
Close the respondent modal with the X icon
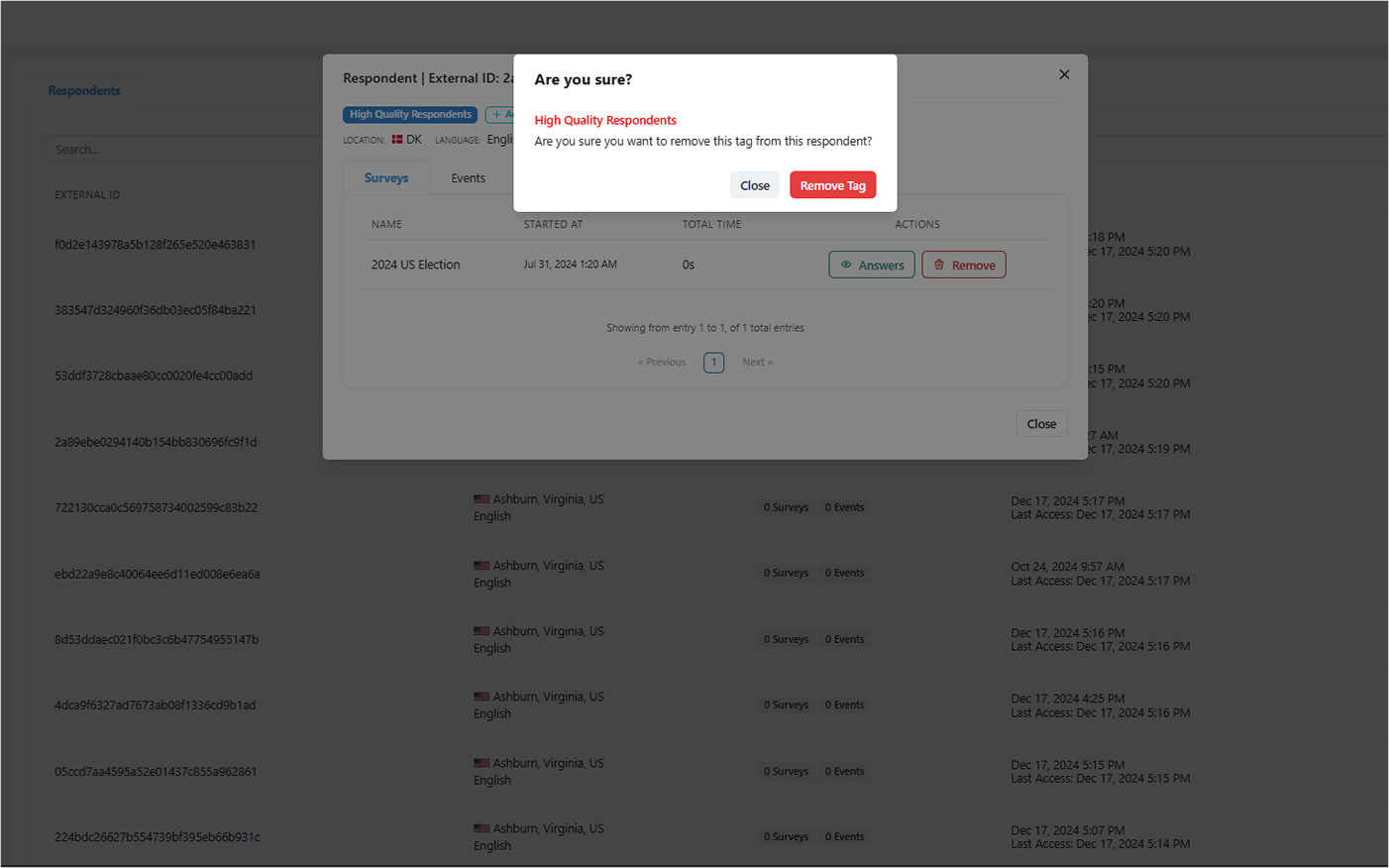click(1064, 74)
